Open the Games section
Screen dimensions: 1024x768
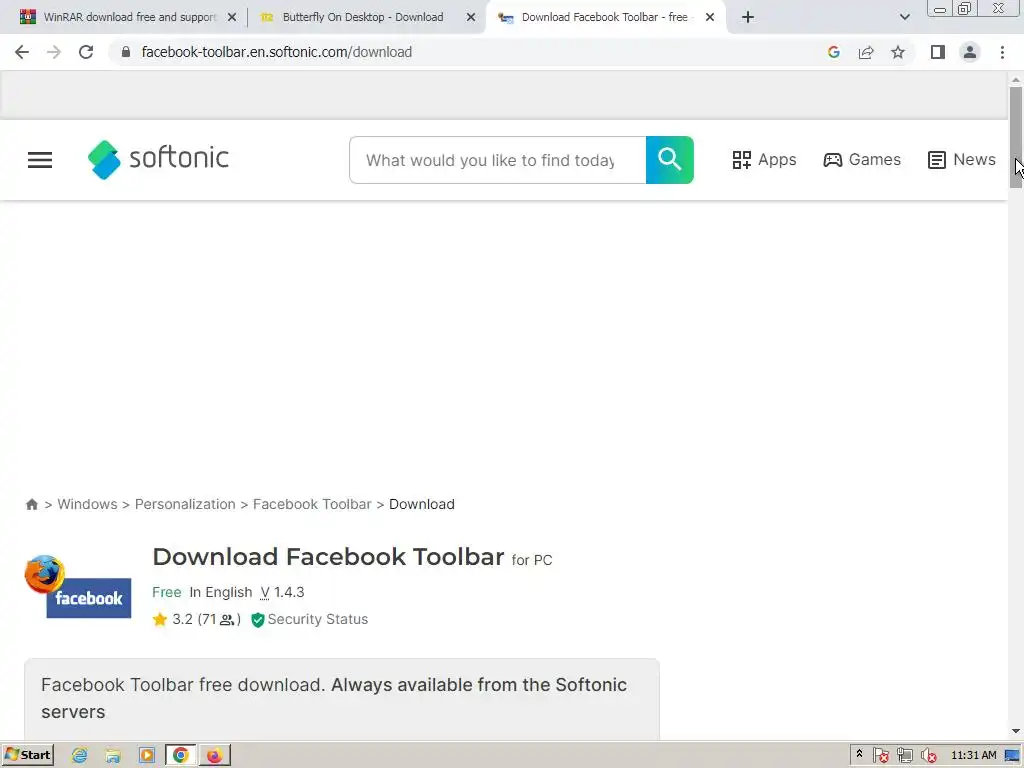862,160
